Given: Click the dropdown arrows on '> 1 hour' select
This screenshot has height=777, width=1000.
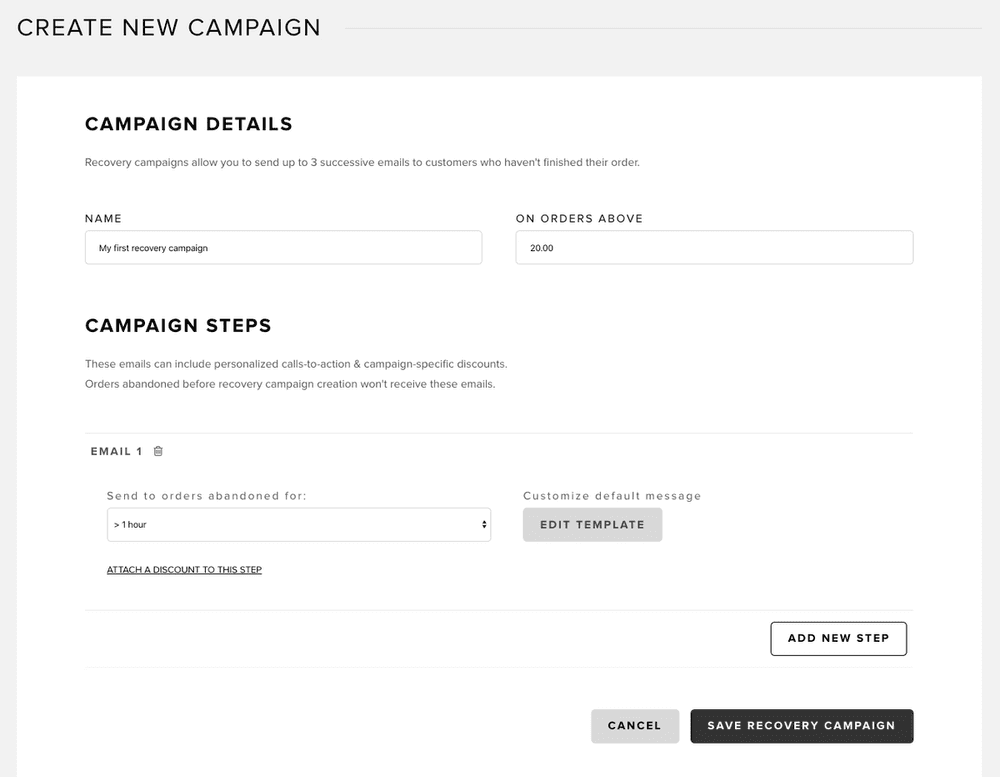Looking at the screenshot, I should coord(484,524).
